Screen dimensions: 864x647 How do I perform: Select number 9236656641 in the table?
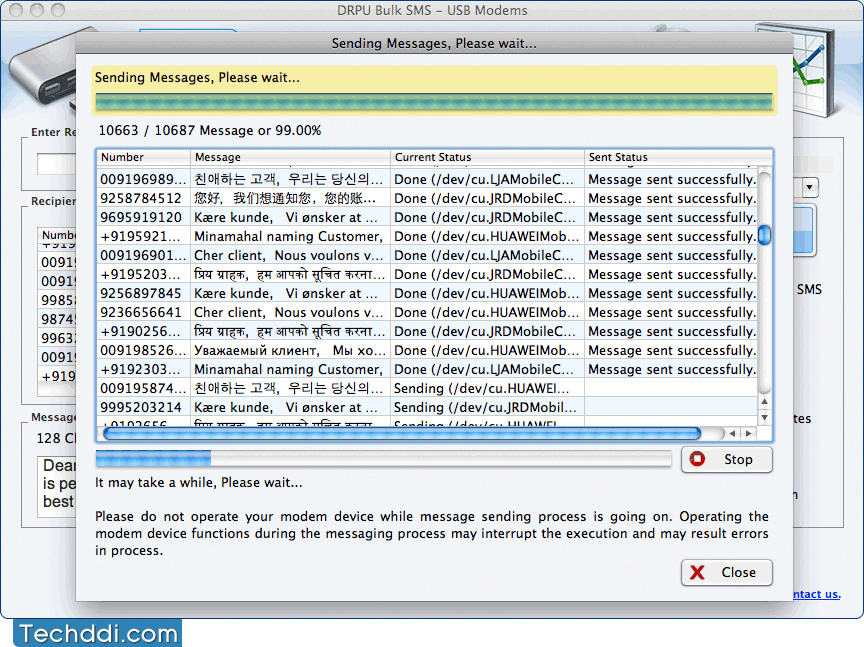click(141, 312)
